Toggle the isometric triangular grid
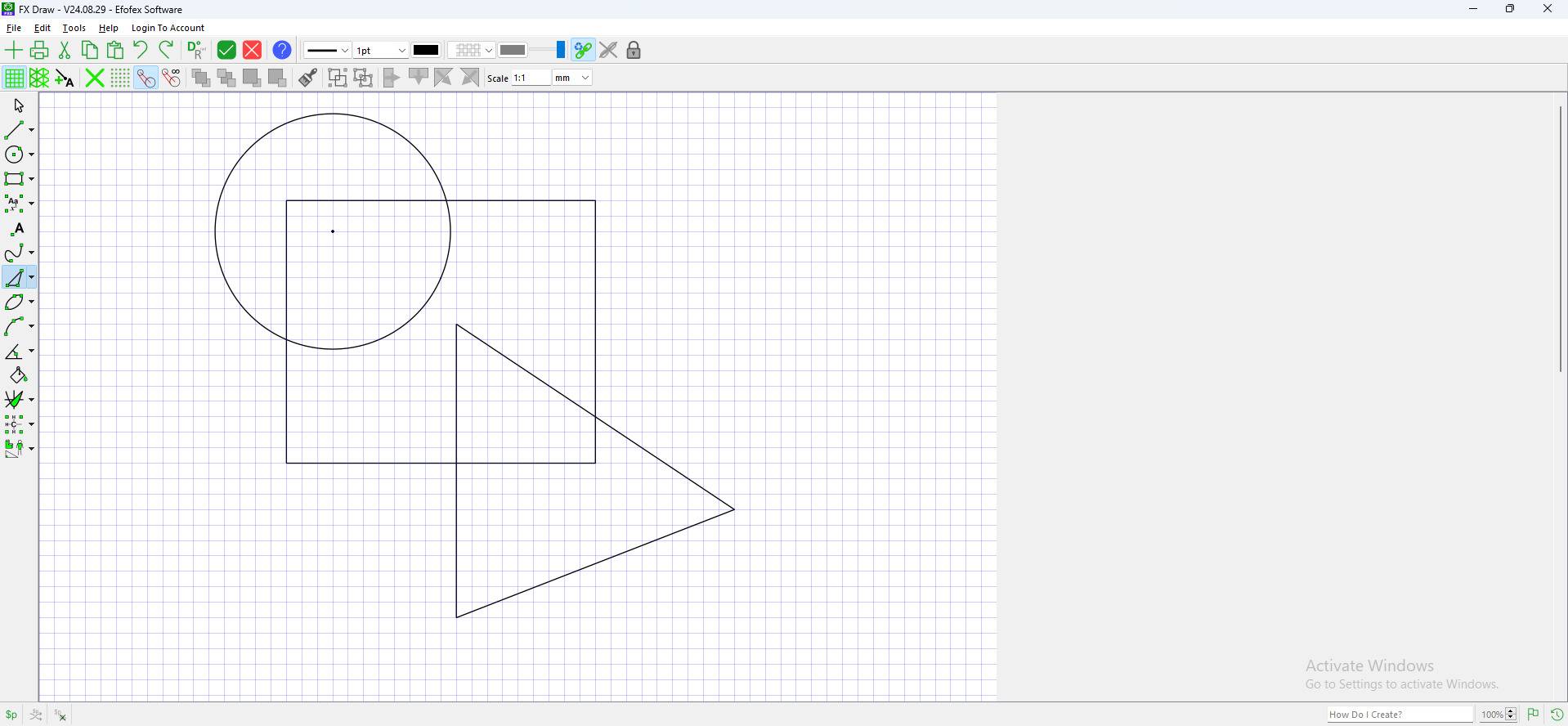1568x726 pixels. pos(39,78)
